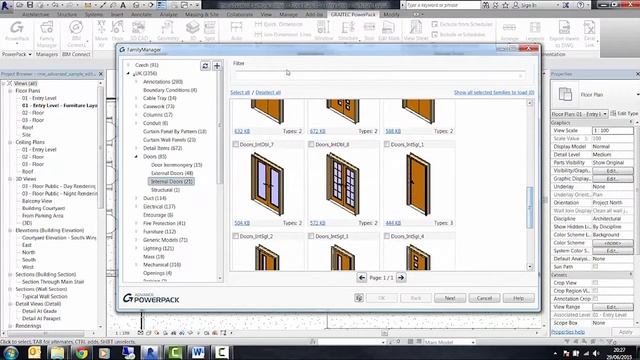Click the plus icon above category tree
640x360 pixels.
click(x=217, y=65)
